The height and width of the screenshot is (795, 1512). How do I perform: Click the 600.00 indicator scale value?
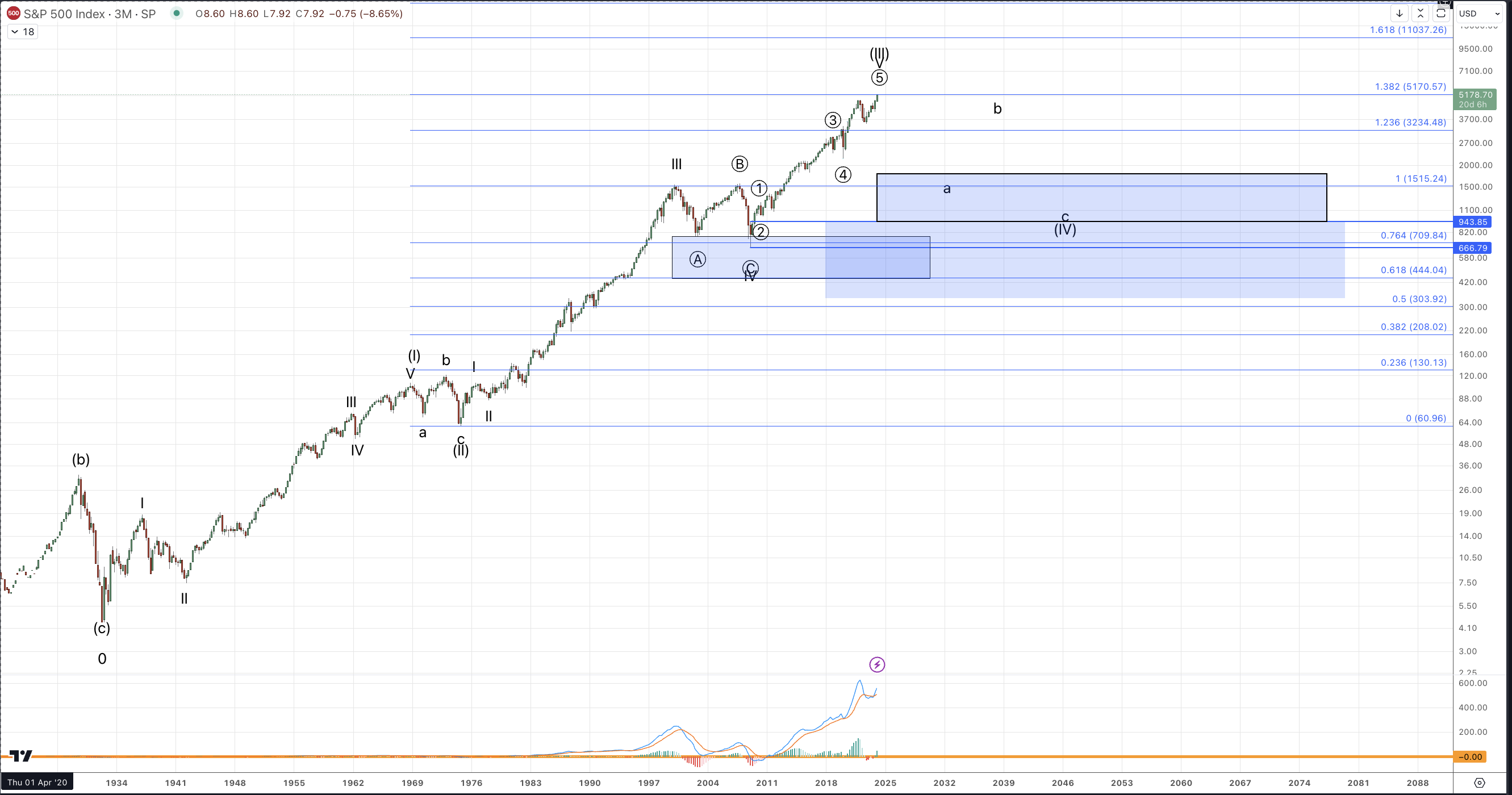(1473, 683)
